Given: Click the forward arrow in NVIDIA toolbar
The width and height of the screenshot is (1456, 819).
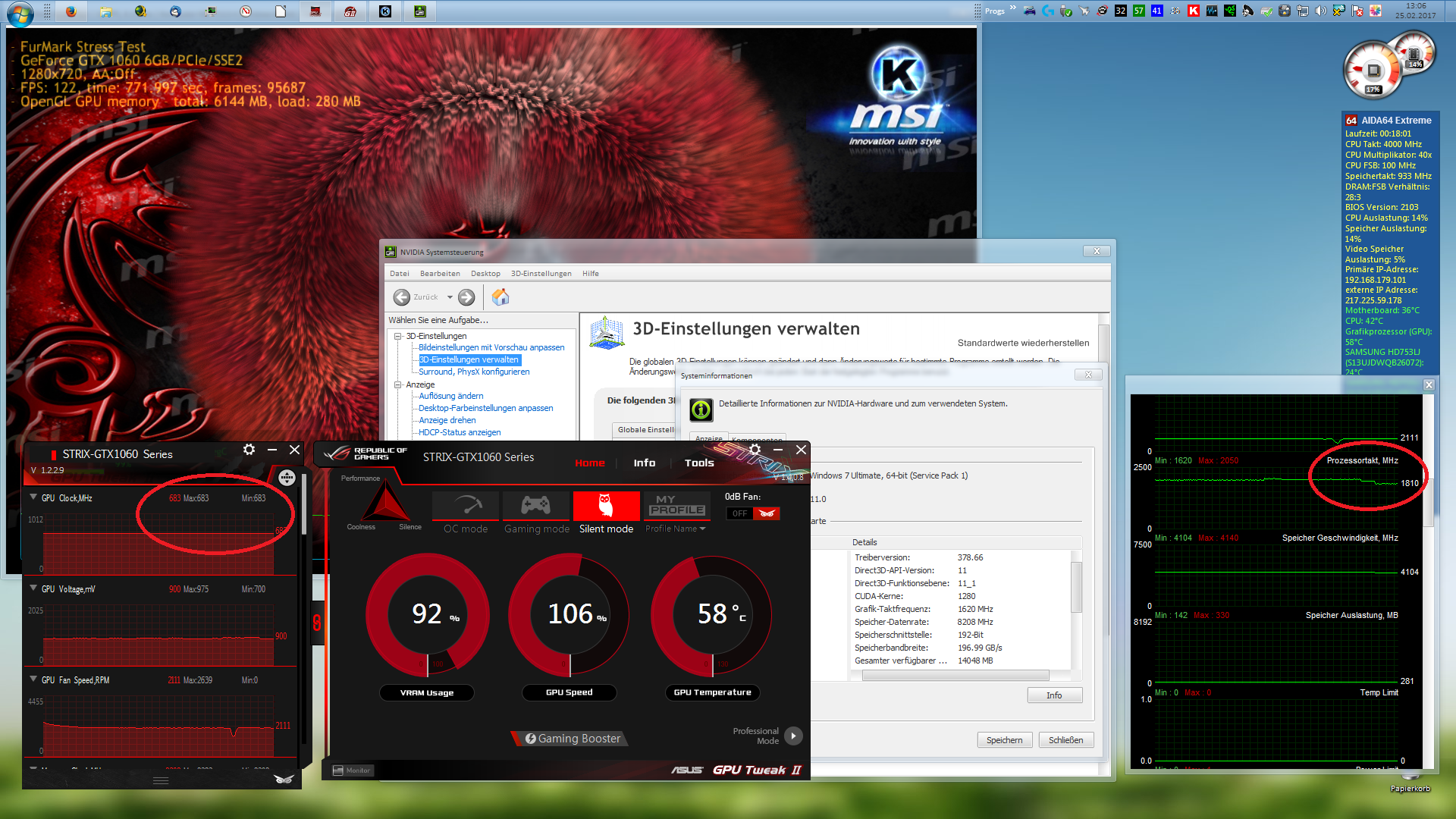Looking at the screenshot, I should pos(466,297).
